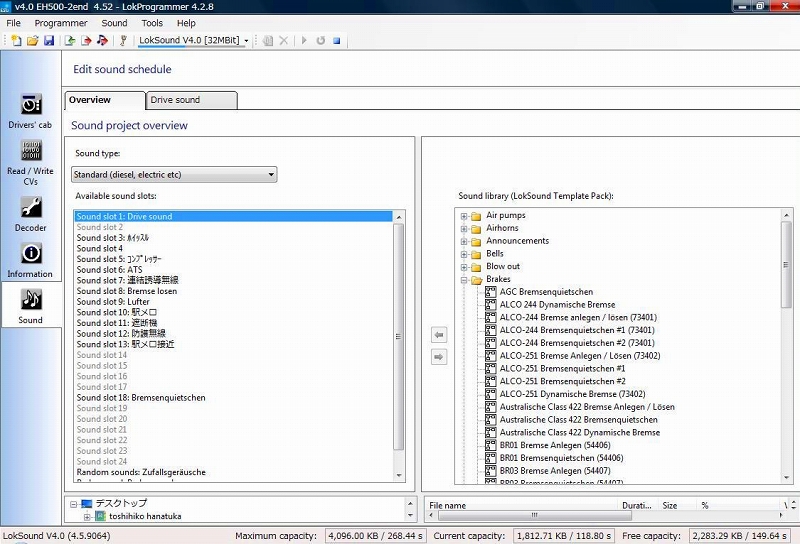Click the New project toolbar icon
This screenshot has width=800, height=544.
coord(16,40)
